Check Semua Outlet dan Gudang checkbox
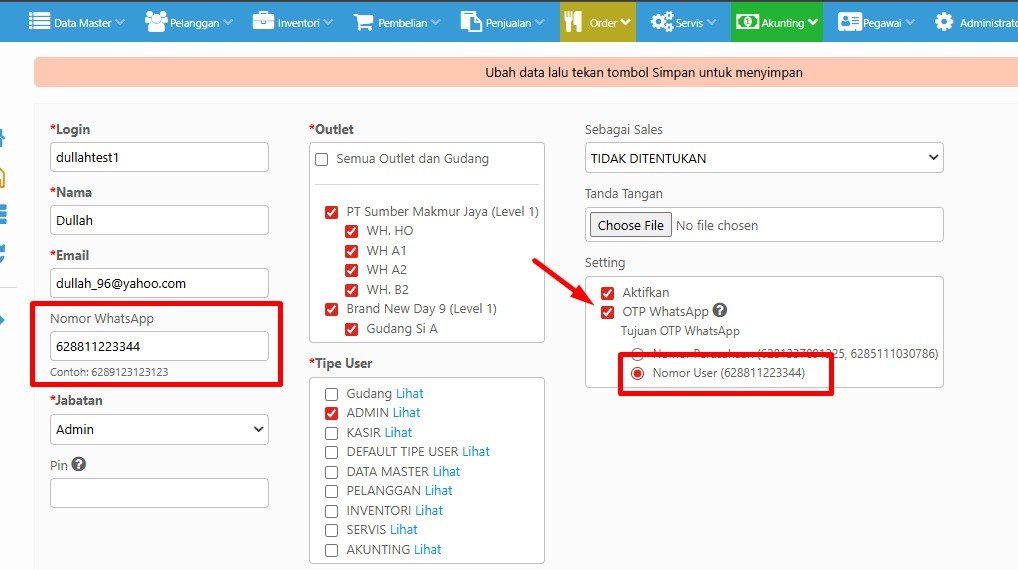This screenshot has width=1018, height=570. [322, 159]
